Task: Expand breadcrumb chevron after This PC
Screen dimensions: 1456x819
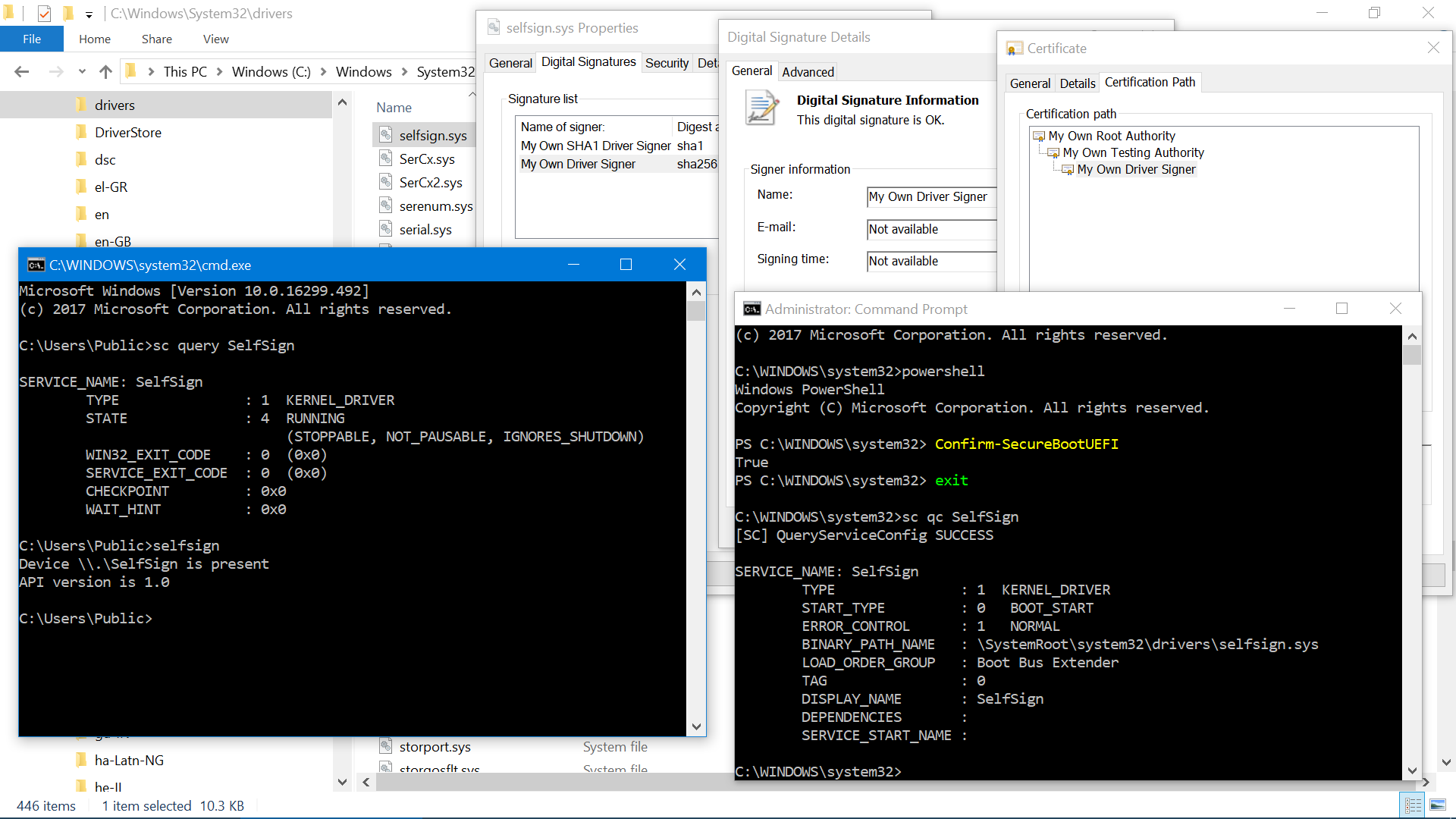Action: [219, 72]
